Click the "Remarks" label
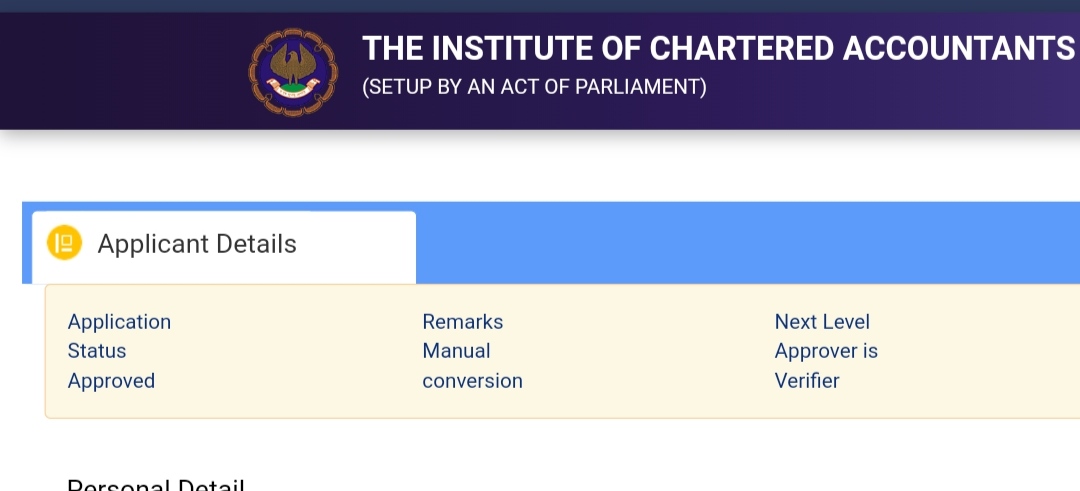1080x491 pixels. pos(462,322)
